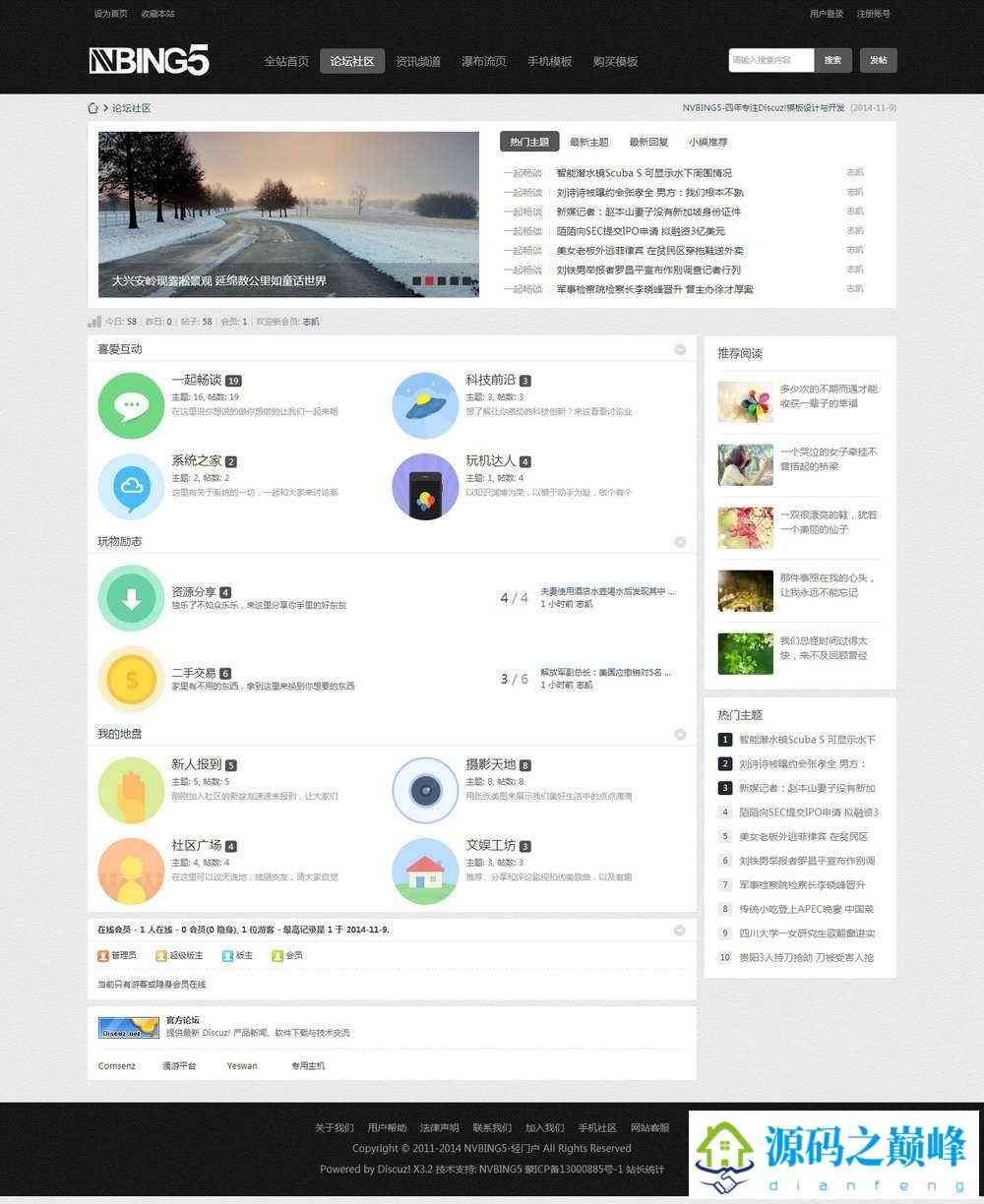Open 资讯频道 in the navigation bar

click(418, 61)
